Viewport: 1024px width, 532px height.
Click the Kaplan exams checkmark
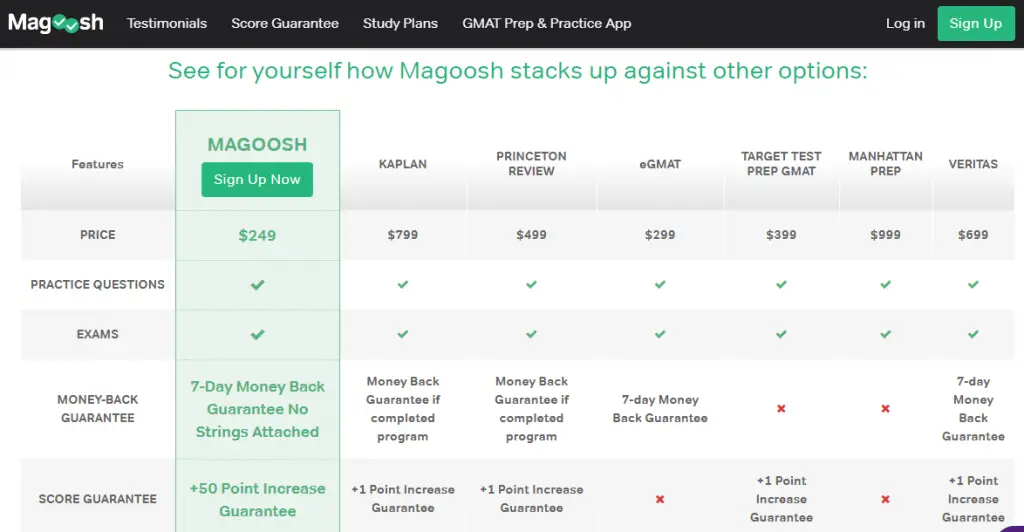(403, 334)
